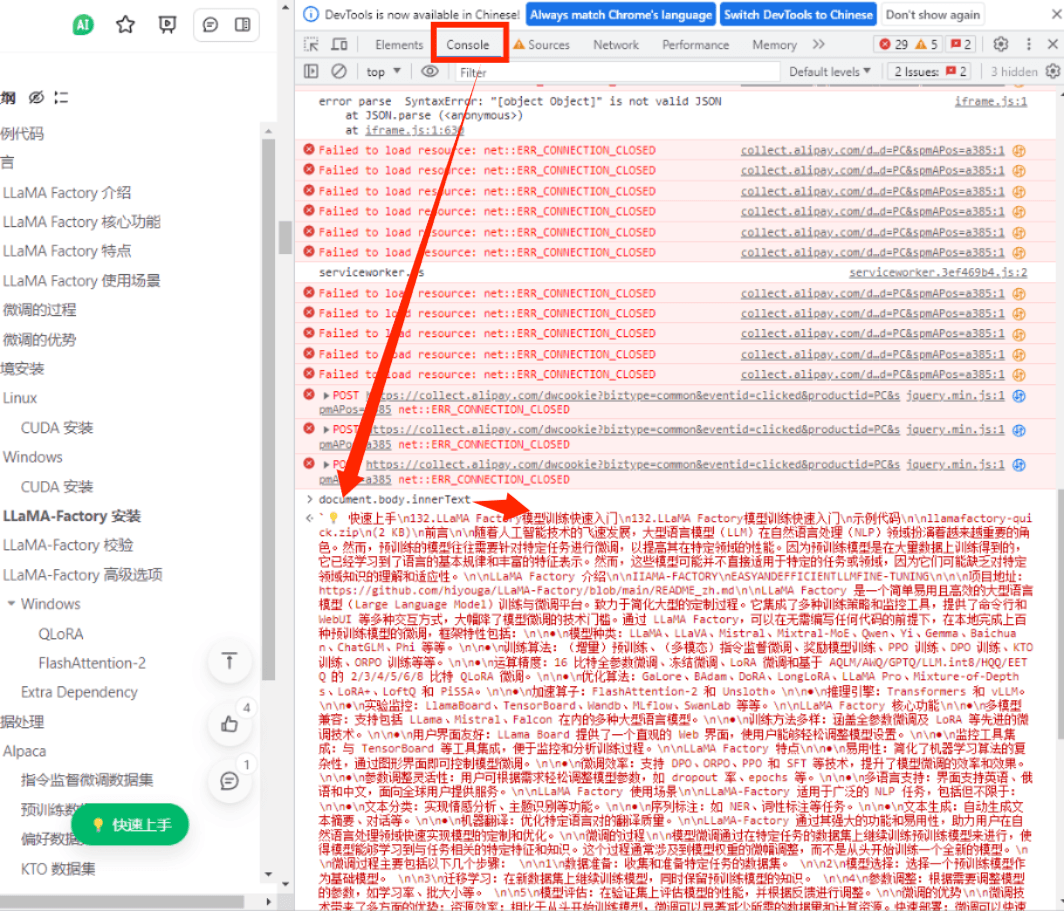Click Always match Chrome's language button
The height and width of the screenshot is (911, 1064).
[x=621, y=14]
